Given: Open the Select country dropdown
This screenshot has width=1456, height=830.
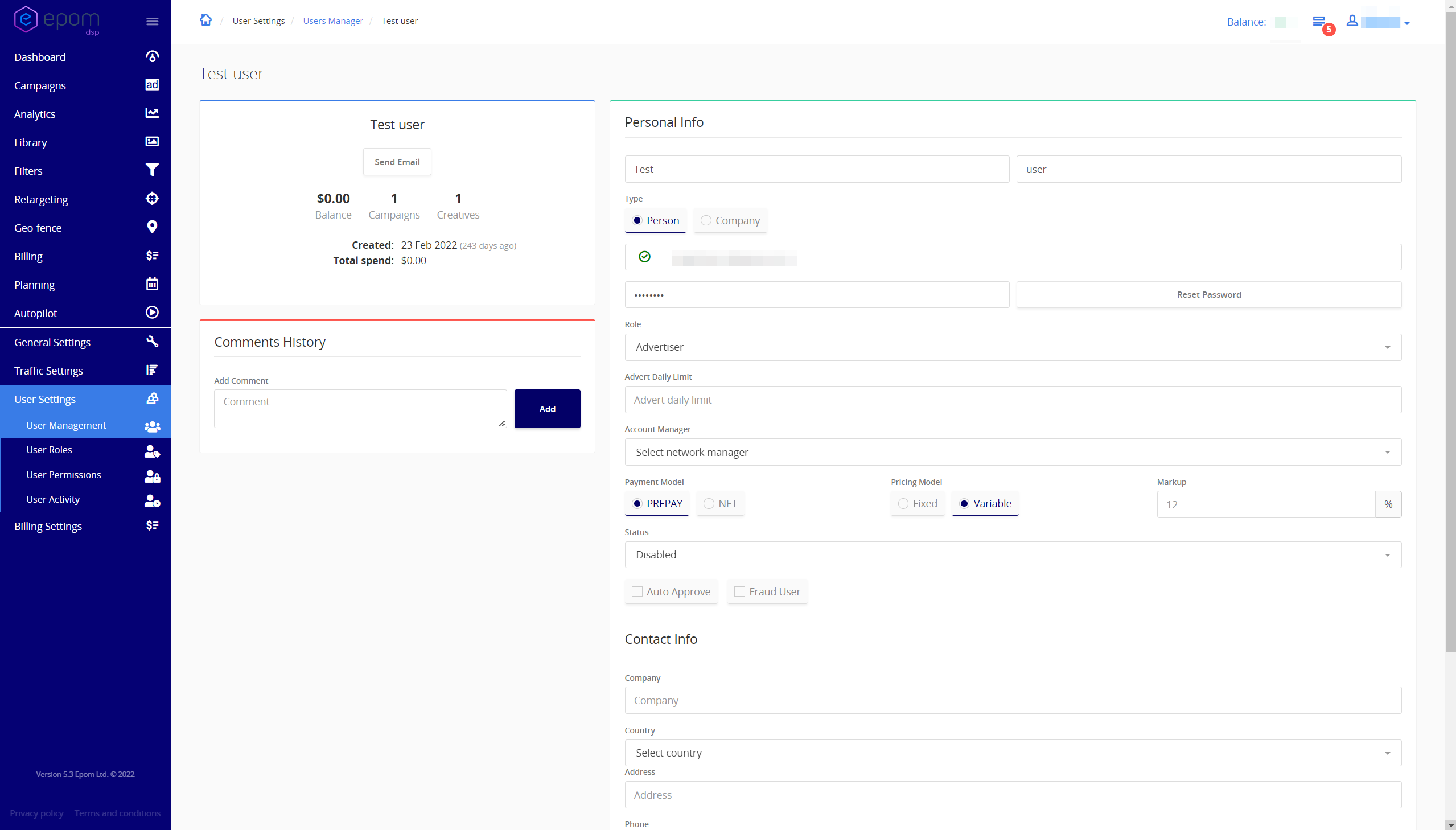Looking at the screenshot, I should pyautogui.click(x=1012, y=753).
